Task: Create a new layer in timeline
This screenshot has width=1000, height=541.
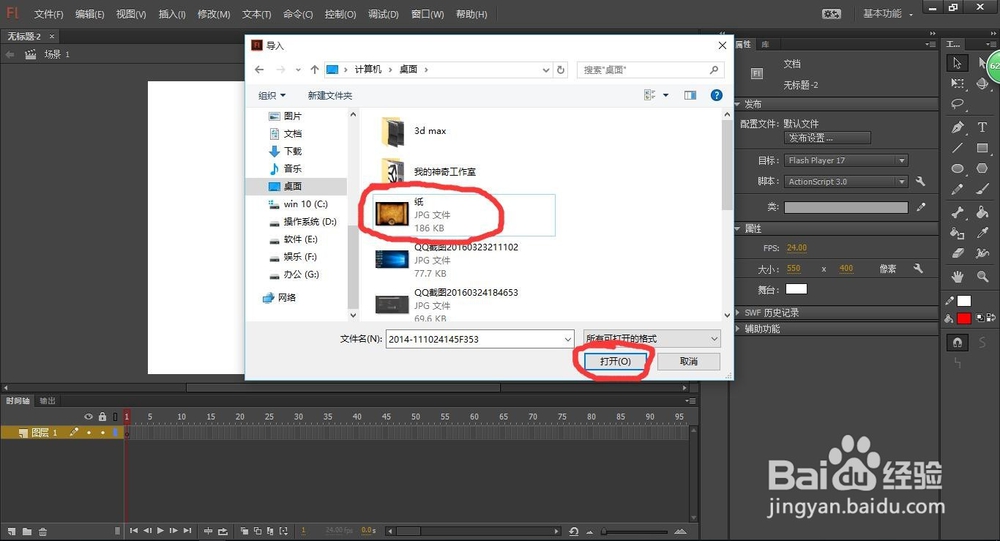Action: pos(11,531)
